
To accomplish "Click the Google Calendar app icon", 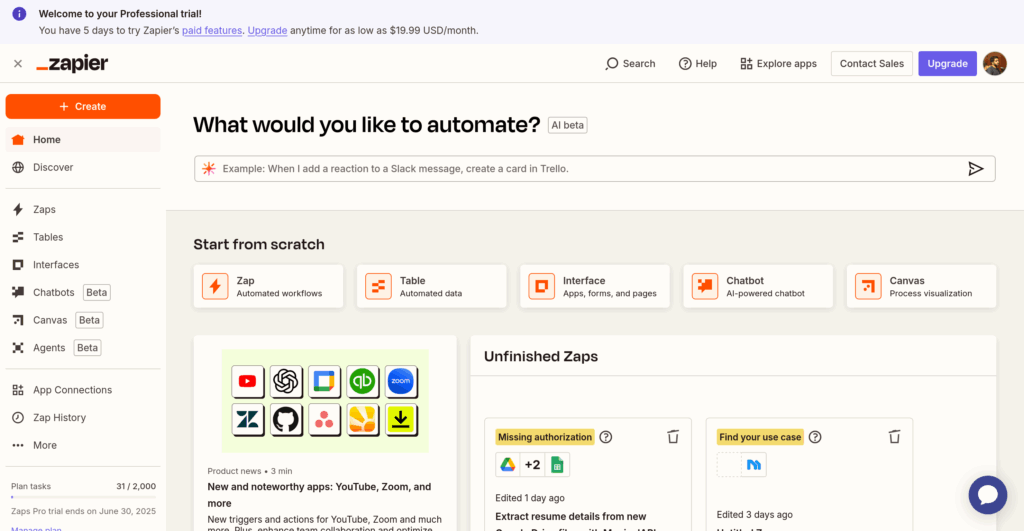I will point(324,381).
